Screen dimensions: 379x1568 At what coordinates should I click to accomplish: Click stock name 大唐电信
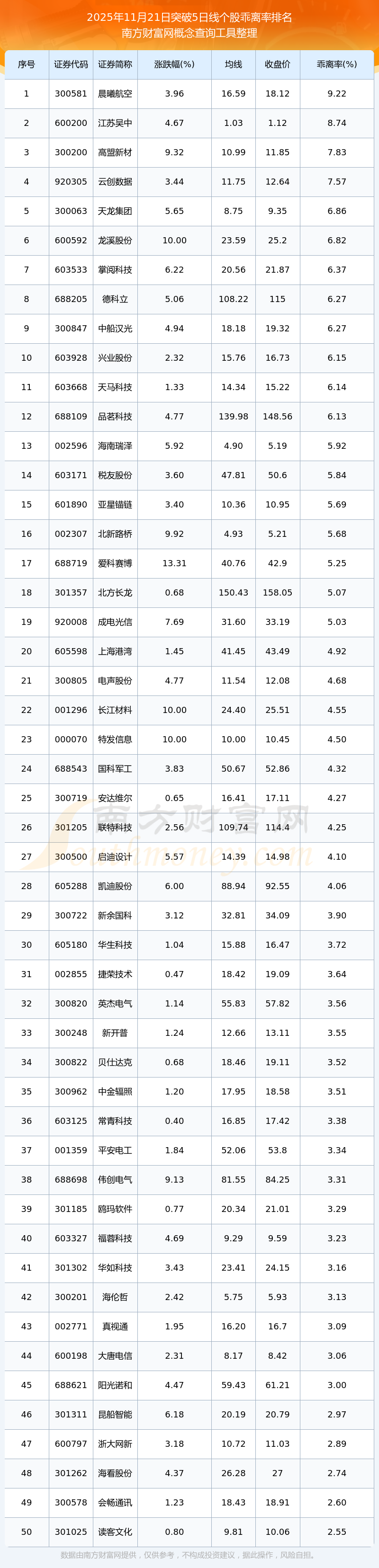click(x=115, y=1356)
